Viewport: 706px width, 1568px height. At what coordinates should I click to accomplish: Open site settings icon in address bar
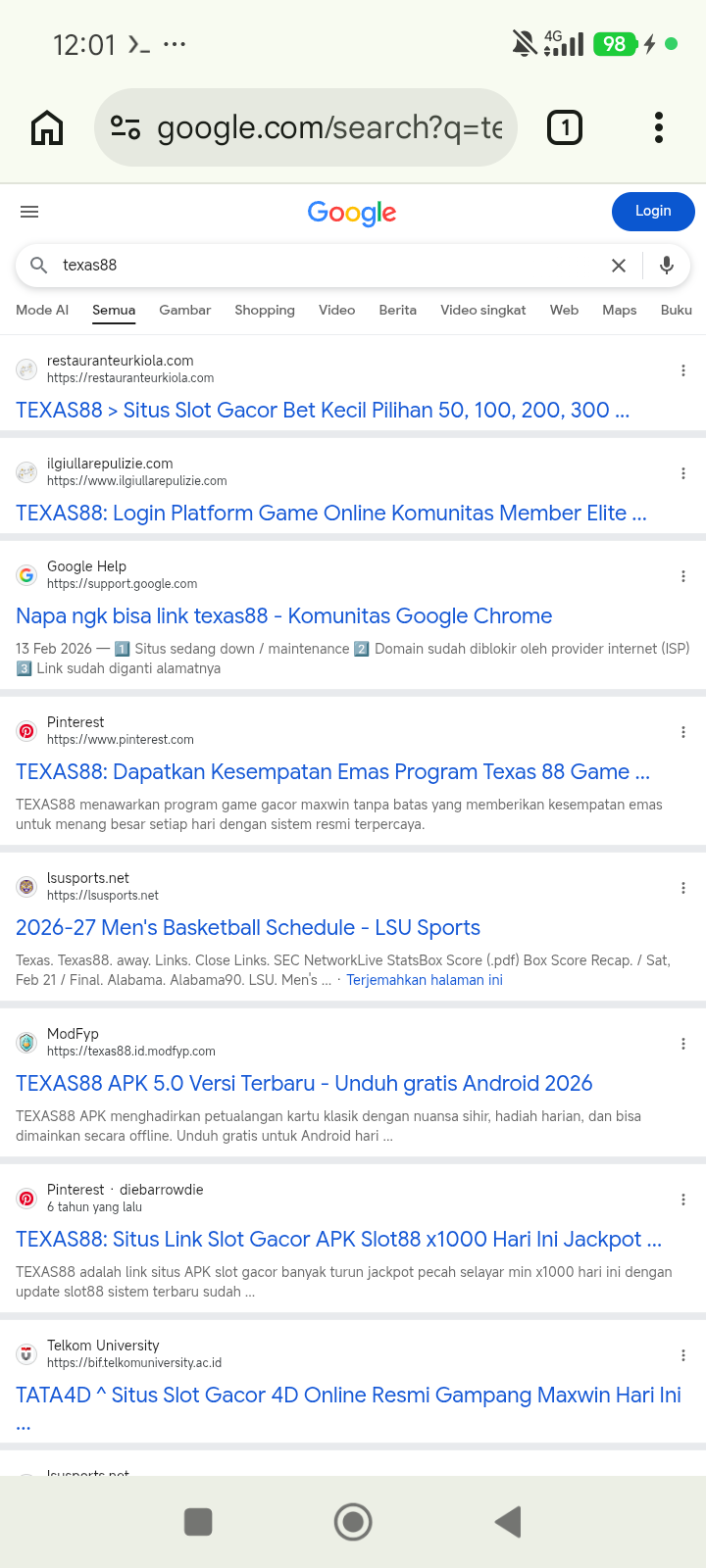[126, 127]
